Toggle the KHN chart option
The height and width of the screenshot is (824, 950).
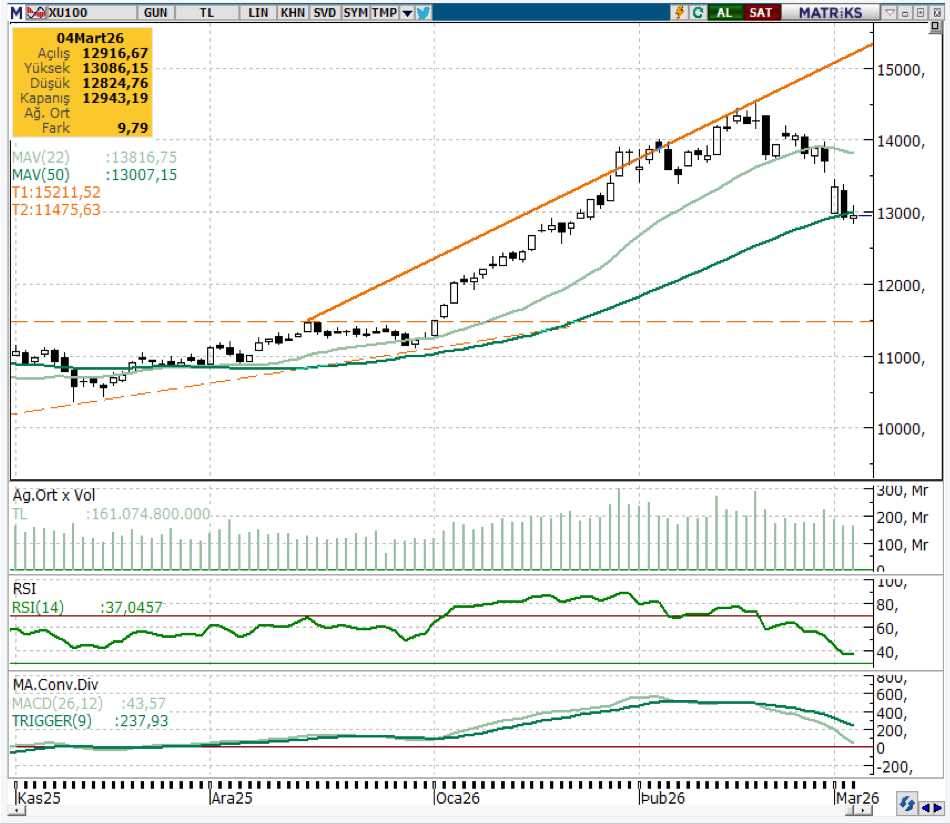point(293,12)
